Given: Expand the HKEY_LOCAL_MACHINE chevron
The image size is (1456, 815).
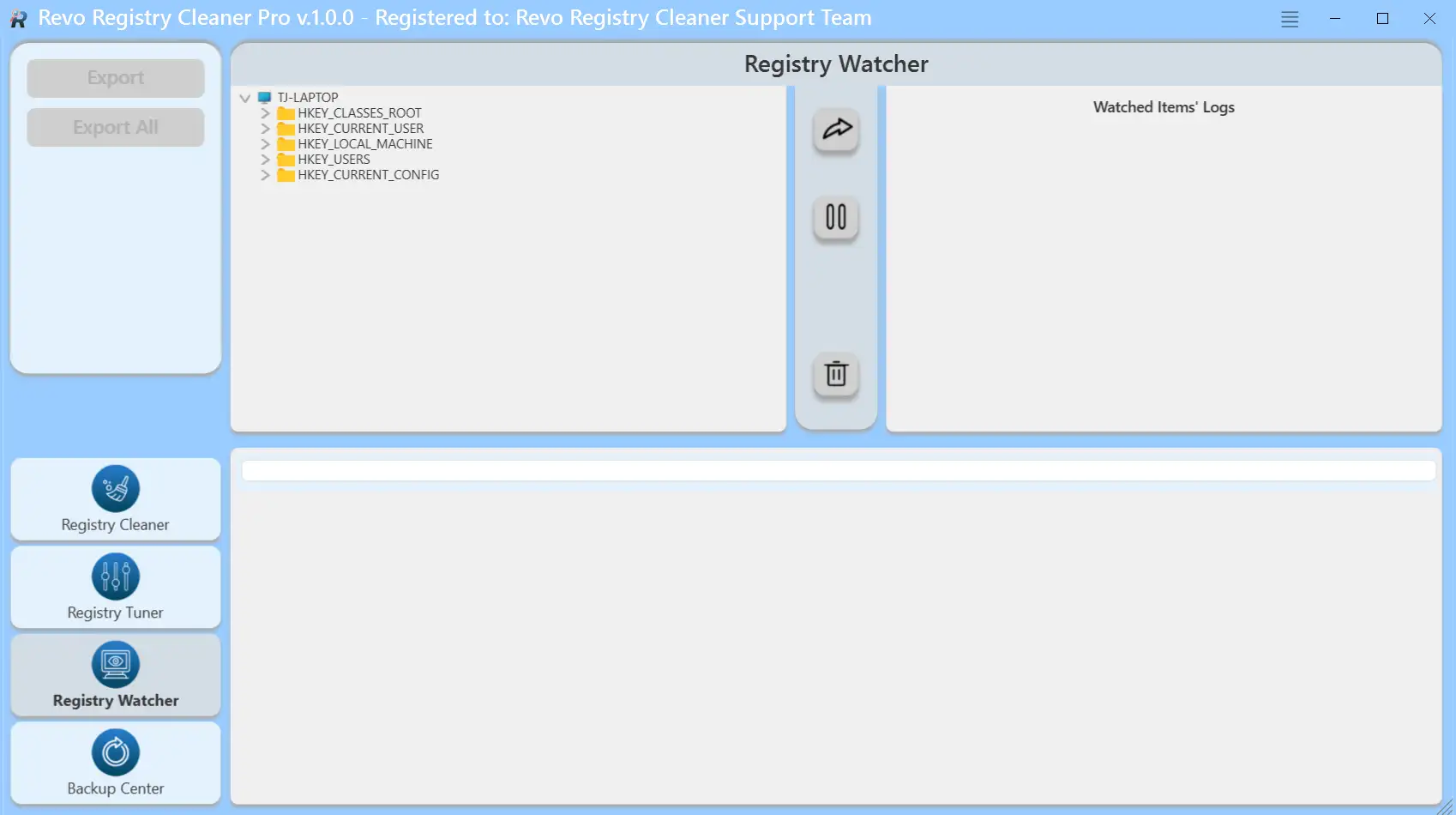Looking at the screenshot, I should coord(265,144).
